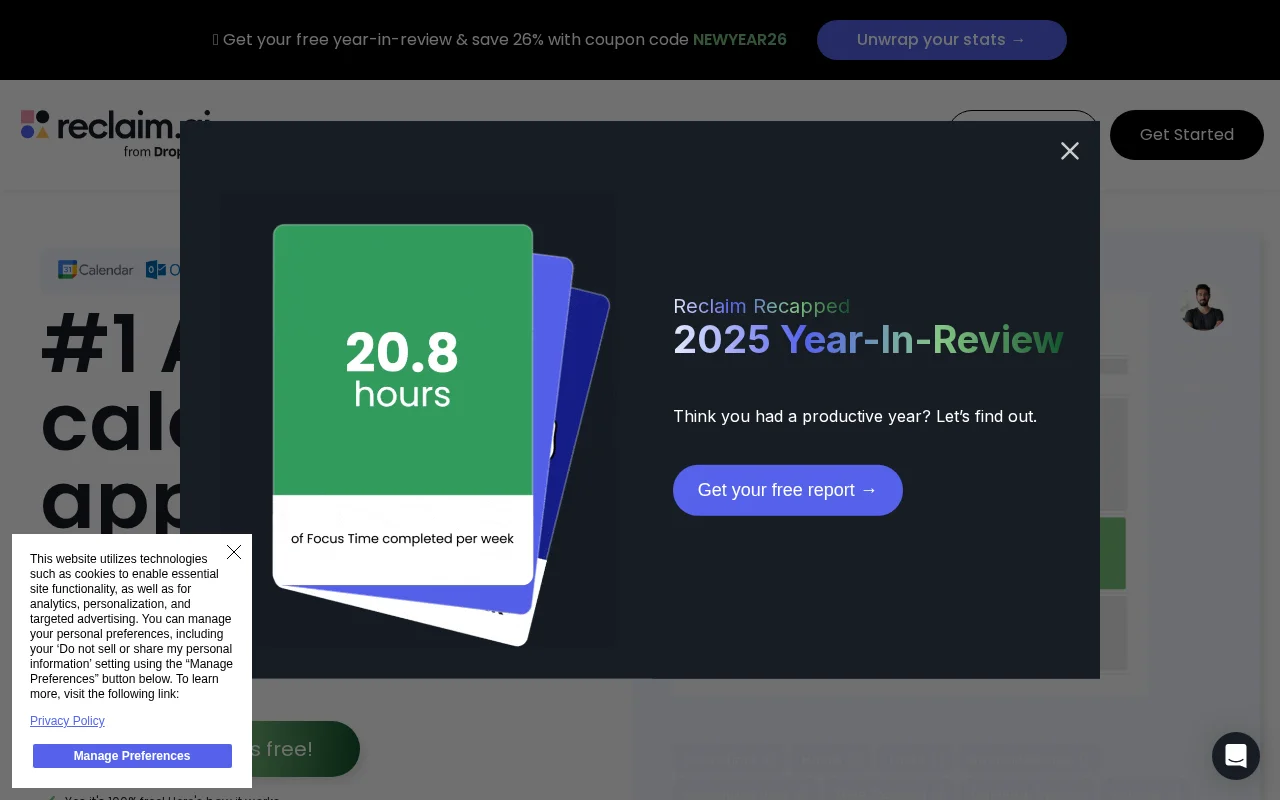Open the chat messenger widget

coord(1236,756)
